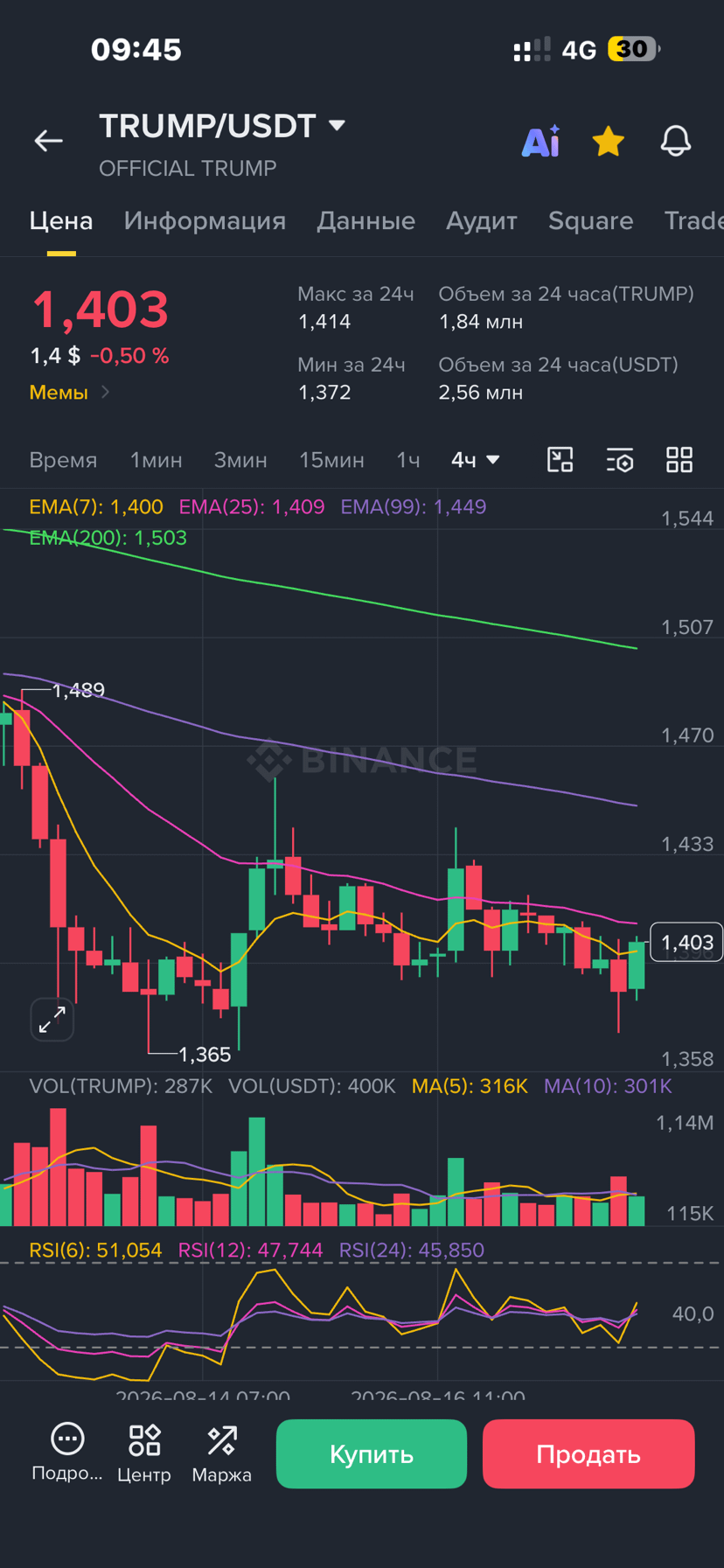Open the chart drawing tools icon
The image size is (724, 1568).
click(x=560, y=460)
